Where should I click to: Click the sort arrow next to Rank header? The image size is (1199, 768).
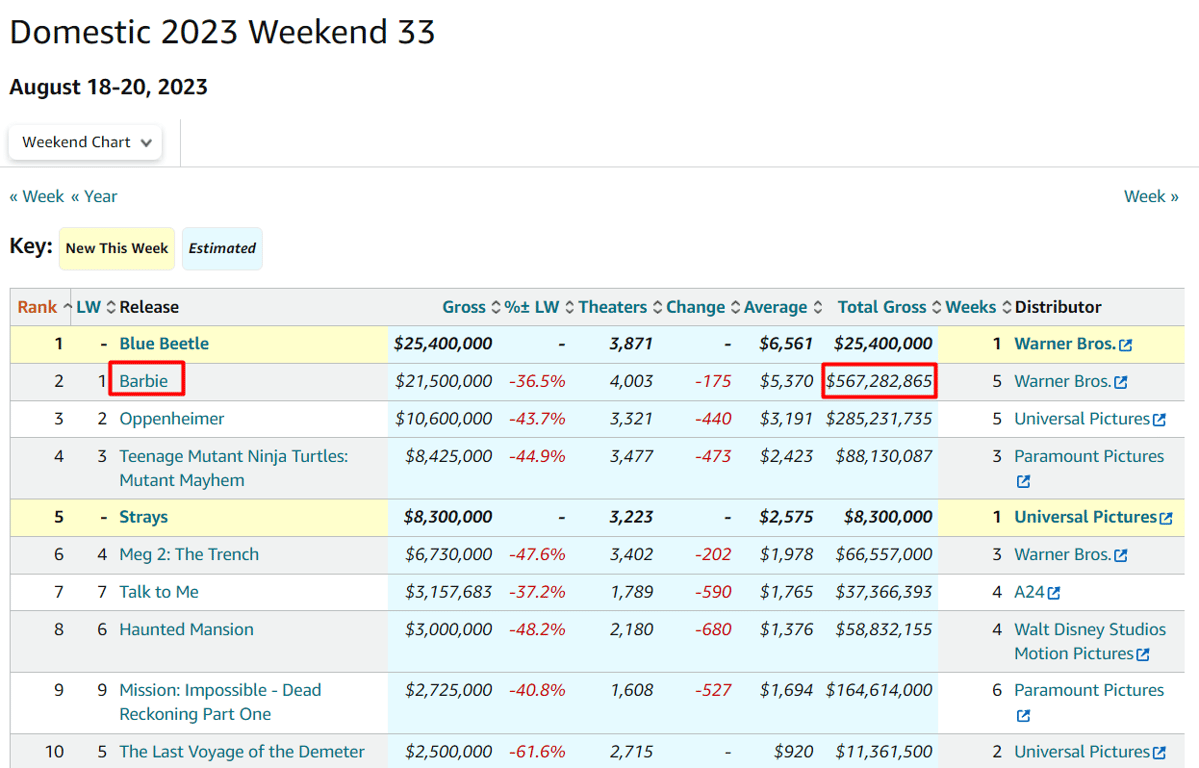point(67,307)
